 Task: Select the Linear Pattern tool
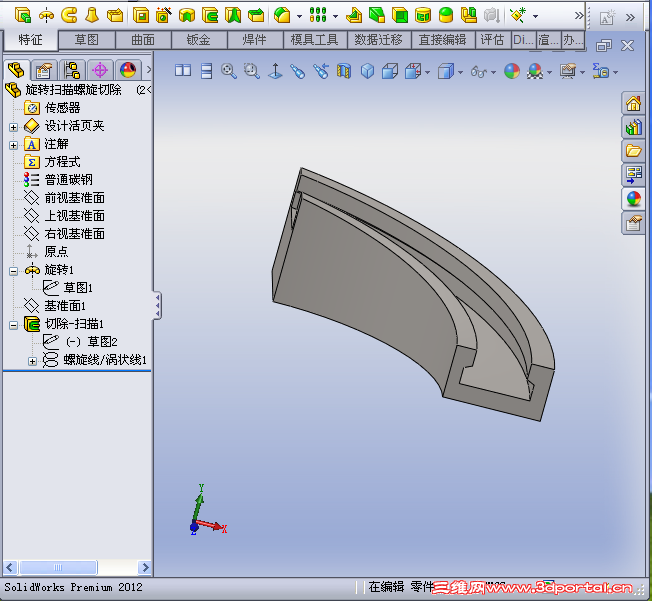coord(318,15)
